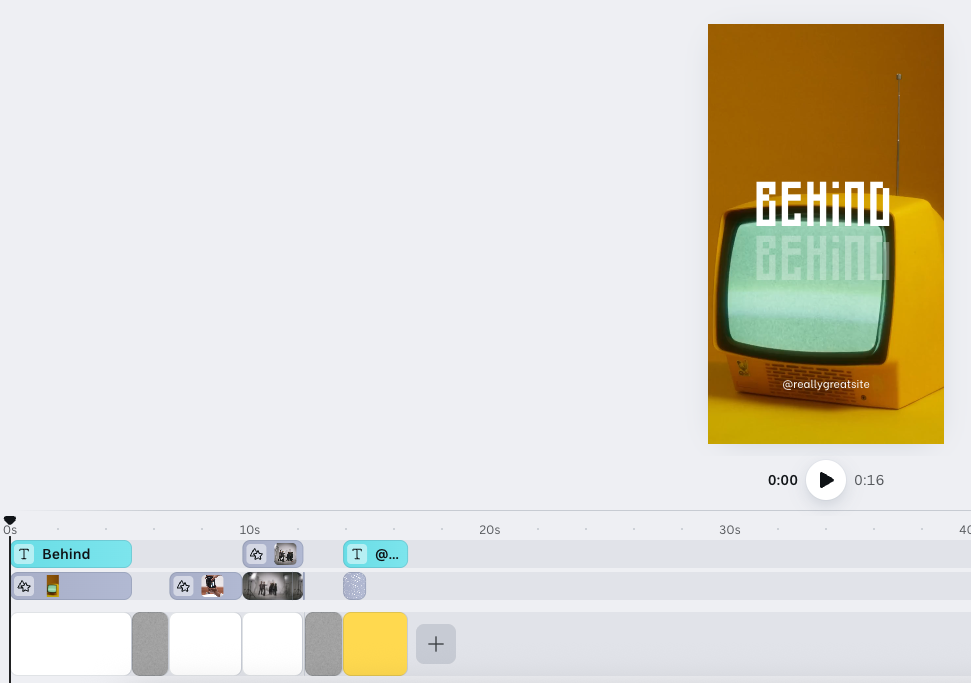Click the @reallygreatsite text in the preview

click(825, 384)
